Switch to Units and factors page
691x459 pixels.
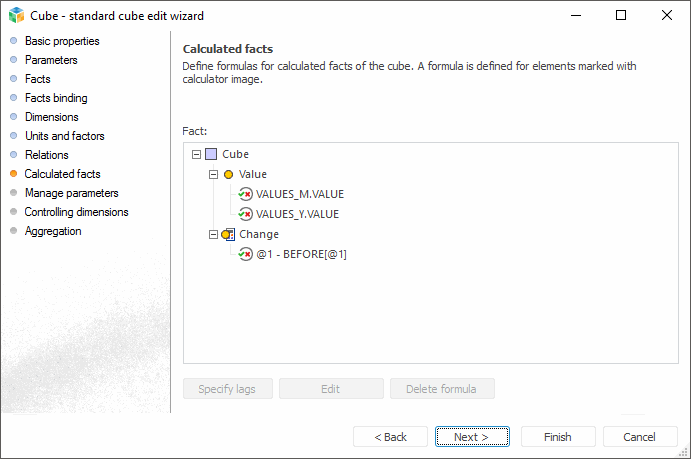pos(64,136)
